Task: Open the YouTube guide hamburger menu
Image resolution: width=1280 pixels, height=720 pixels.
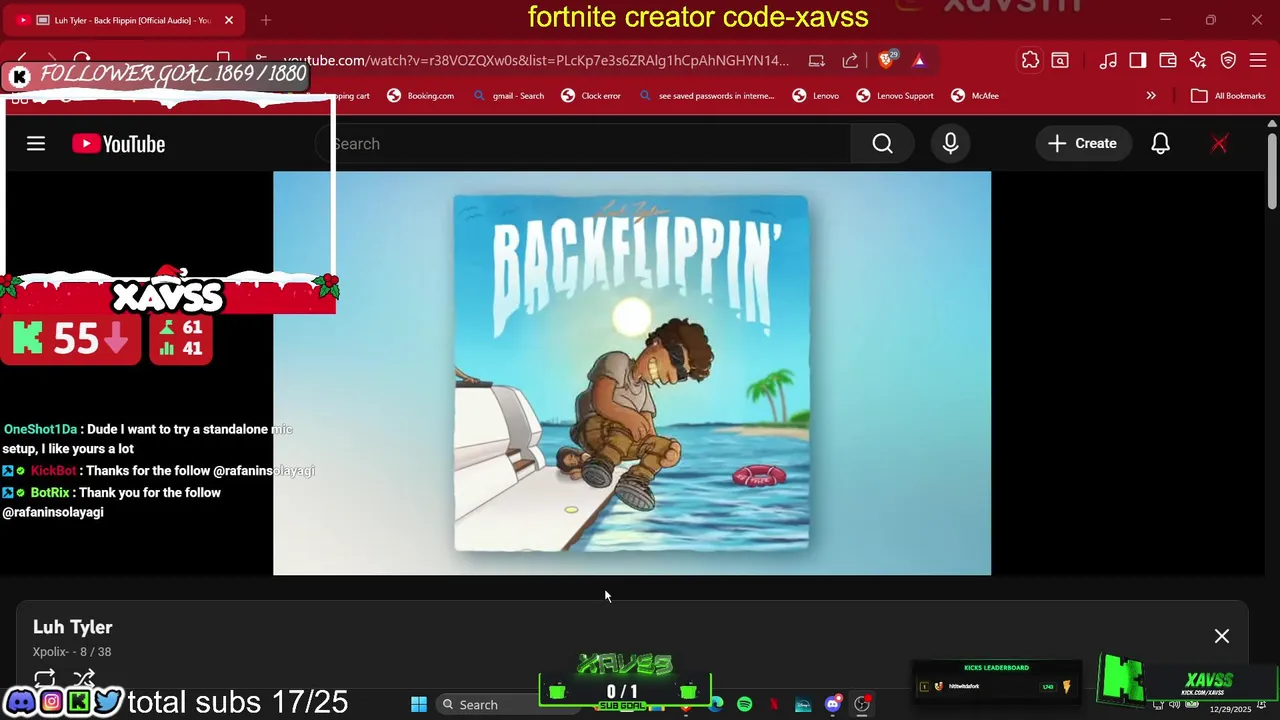Action: point(36,144)
